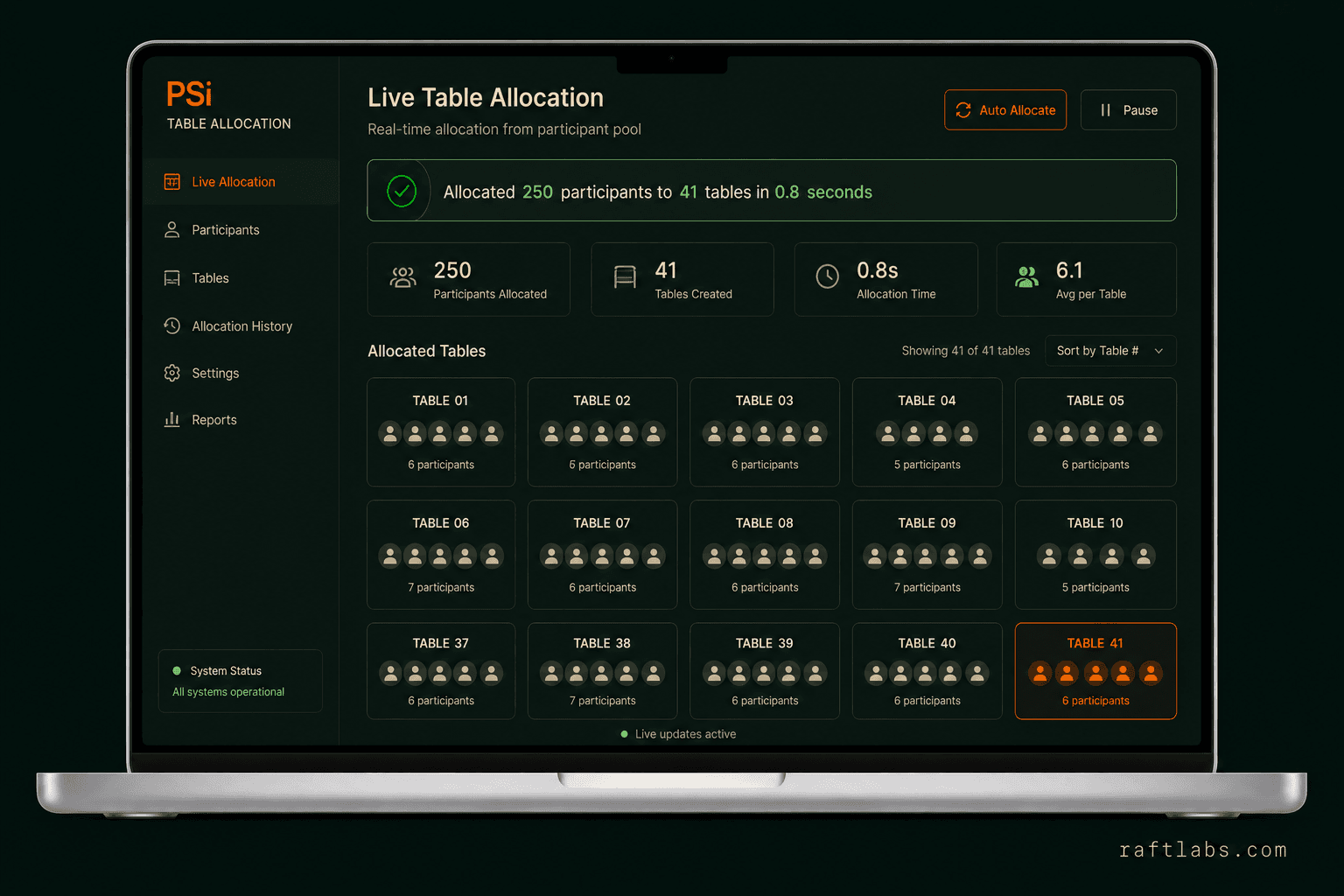
Task: Click the PSi logo
Action: (189, 94)
